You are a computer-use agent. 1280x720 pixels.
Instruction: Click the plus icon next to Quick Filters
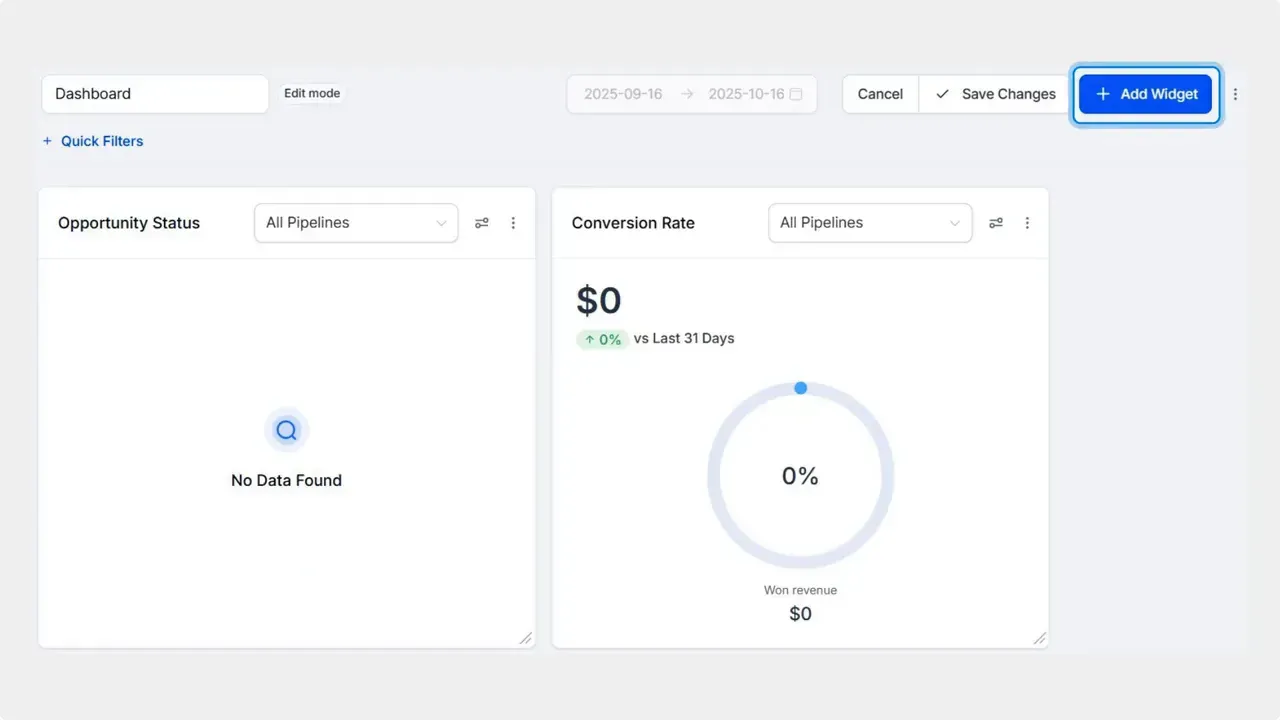tap(47, 141)
